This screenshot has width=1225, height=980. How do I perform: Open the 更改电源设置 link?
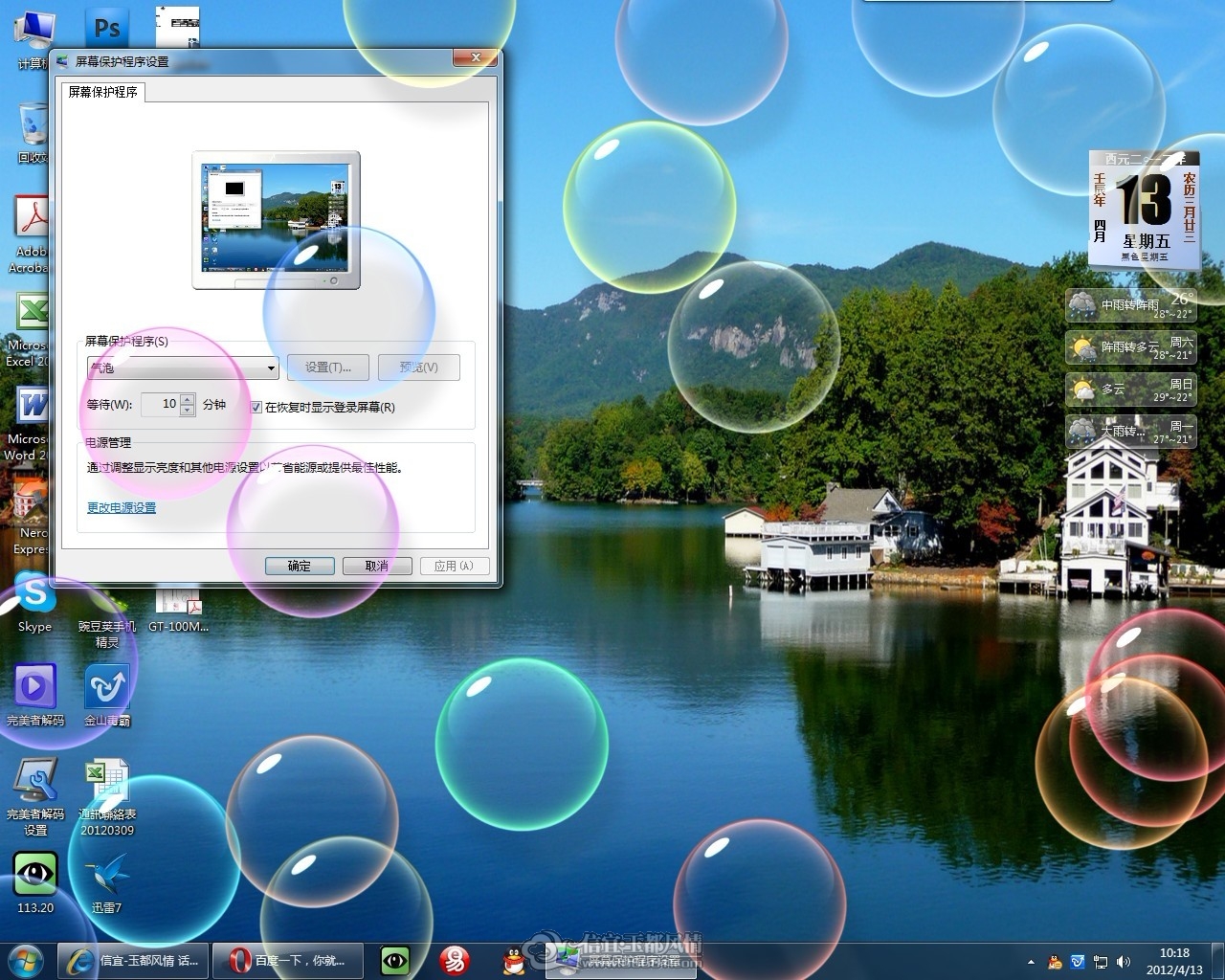(122, 508)
